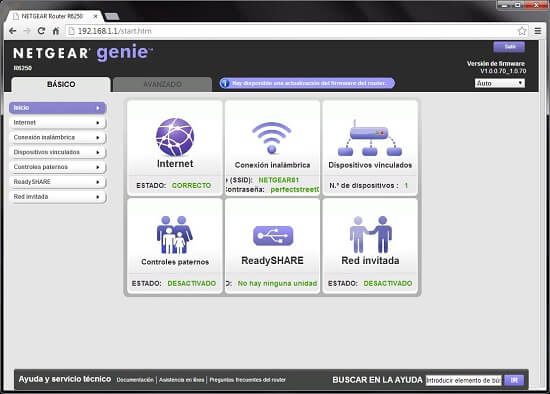Click the firmware update available notification
Viewport: 550px width, 394px height.
click(307, 83)
